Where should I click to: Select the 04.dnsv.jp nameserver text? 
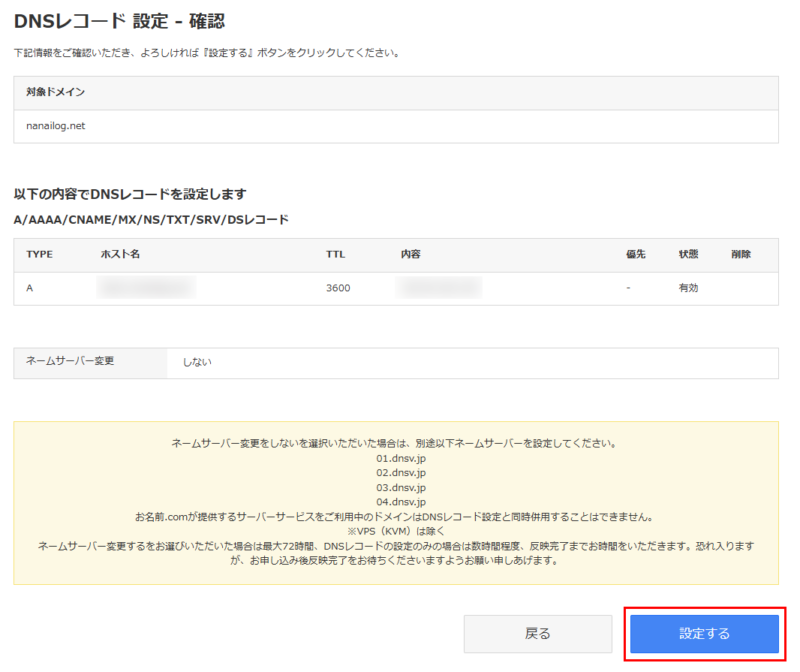[401, 501]
